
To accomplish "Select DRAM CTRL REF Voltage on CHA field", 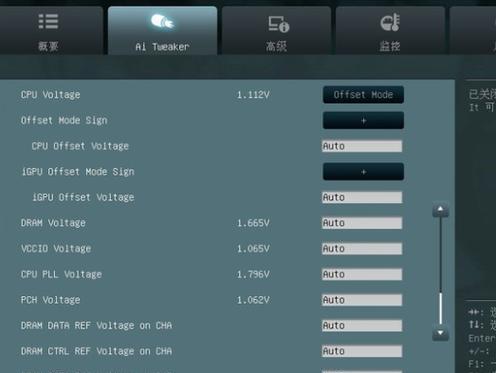I will click(362, 351).
